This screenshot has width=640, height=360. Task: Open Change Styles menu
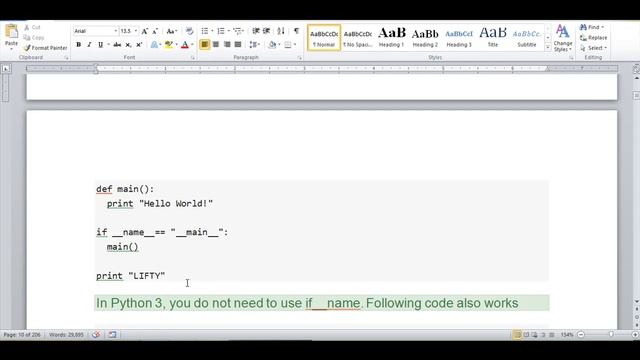click(562, 38)
